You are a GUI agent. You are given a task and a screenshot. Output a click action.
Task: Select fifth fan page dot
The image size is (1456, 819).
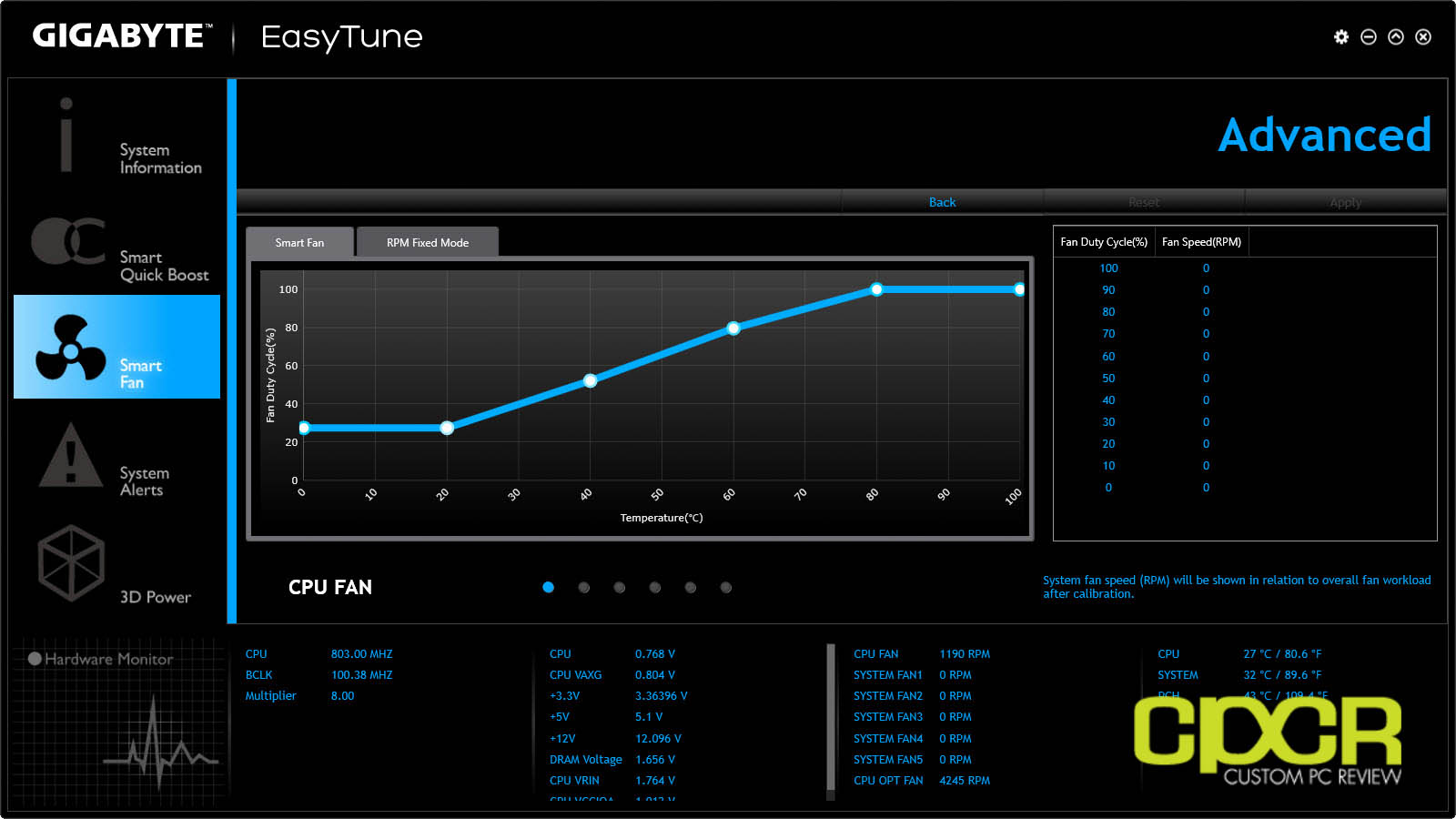[x=691, y=587]
